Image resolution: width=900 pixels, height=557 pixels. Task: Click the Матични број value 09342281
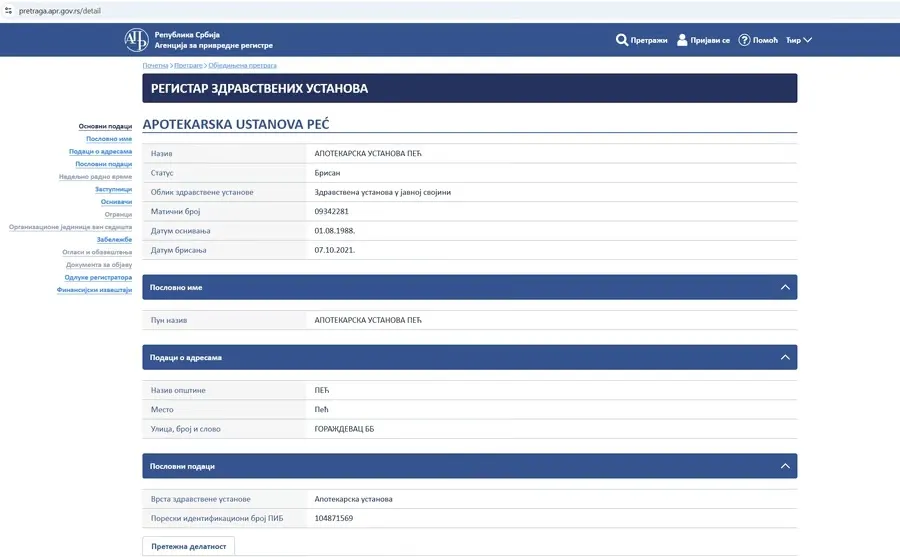pos(331,211)
